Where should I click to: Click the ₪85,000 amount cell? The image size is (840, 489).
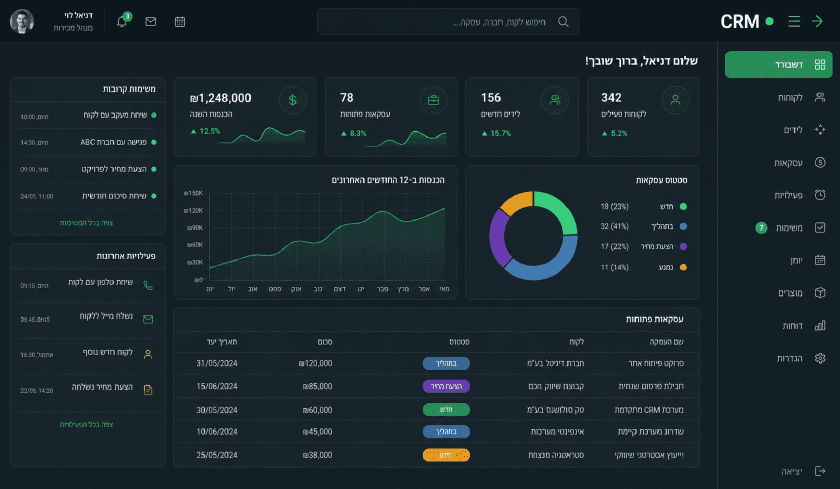click(317, 386)
